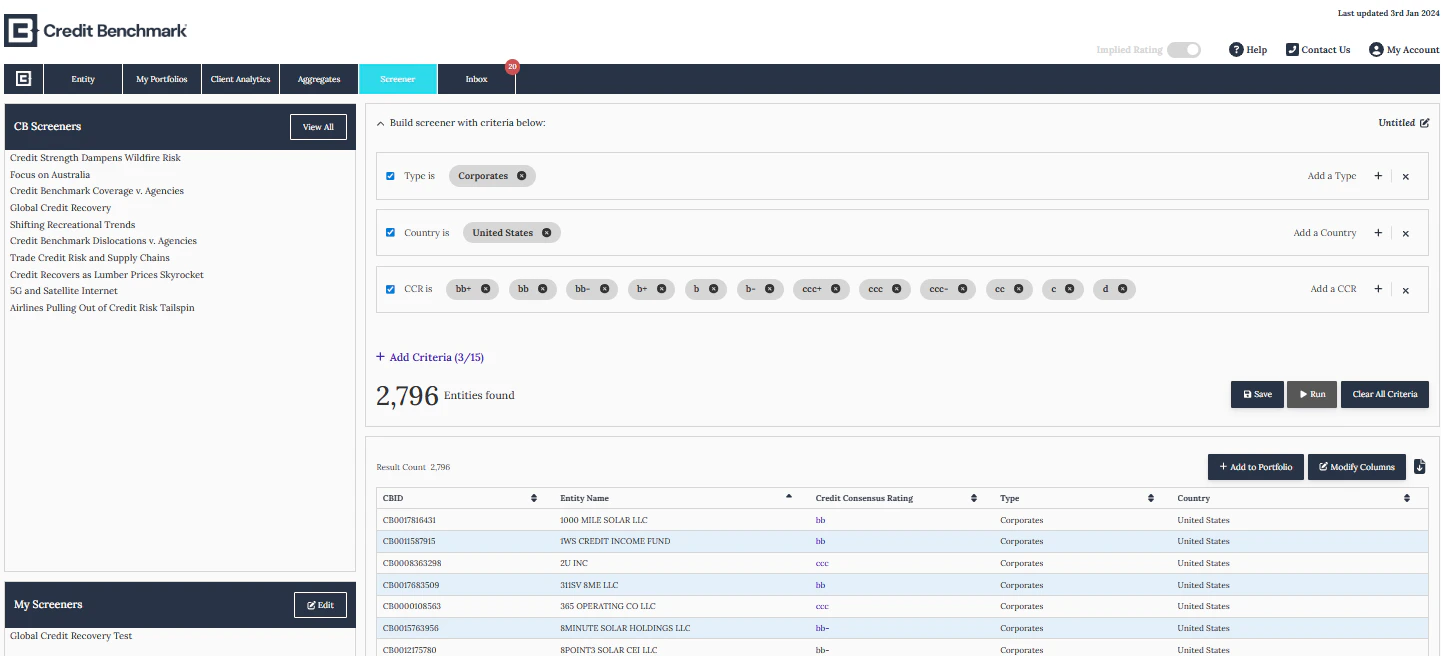This screenshot has width=1441, height=656.
Task: Click View All CB Screeners
Action: tap(318, 127)
